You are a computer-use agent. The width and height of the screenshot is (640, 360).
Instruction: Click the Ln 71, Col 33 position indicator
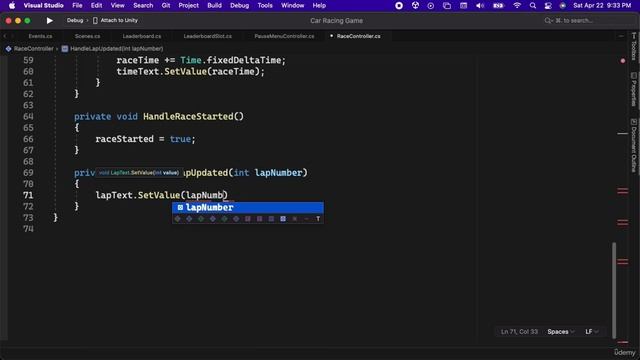[519, 332]
